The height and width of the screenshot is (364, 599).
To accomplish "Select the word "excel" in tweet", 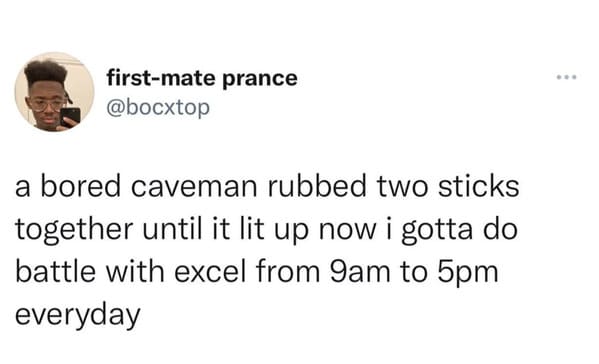I will click(209, 272).
